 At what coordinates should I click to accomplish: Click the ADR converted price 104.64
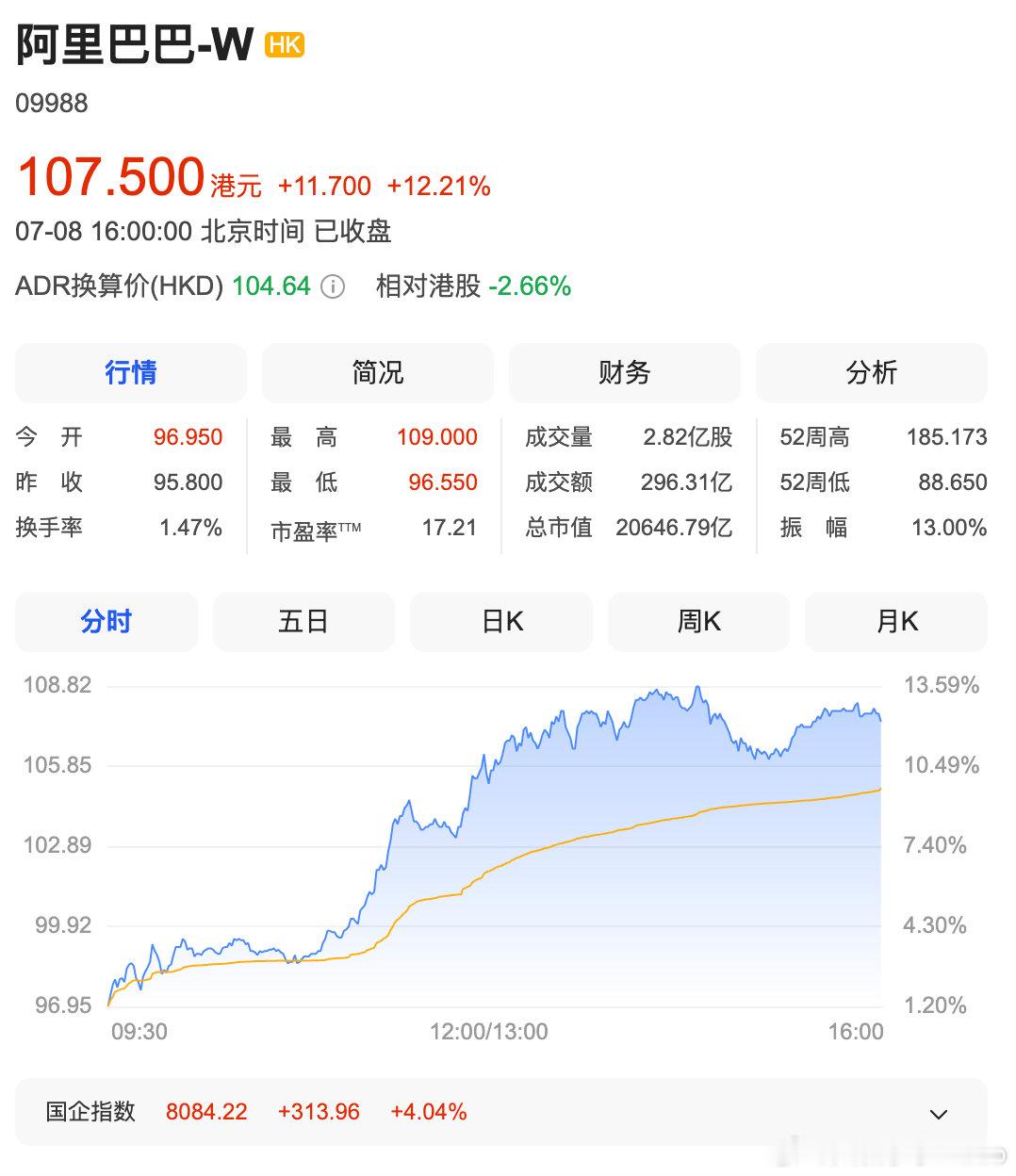coord(271,286)
